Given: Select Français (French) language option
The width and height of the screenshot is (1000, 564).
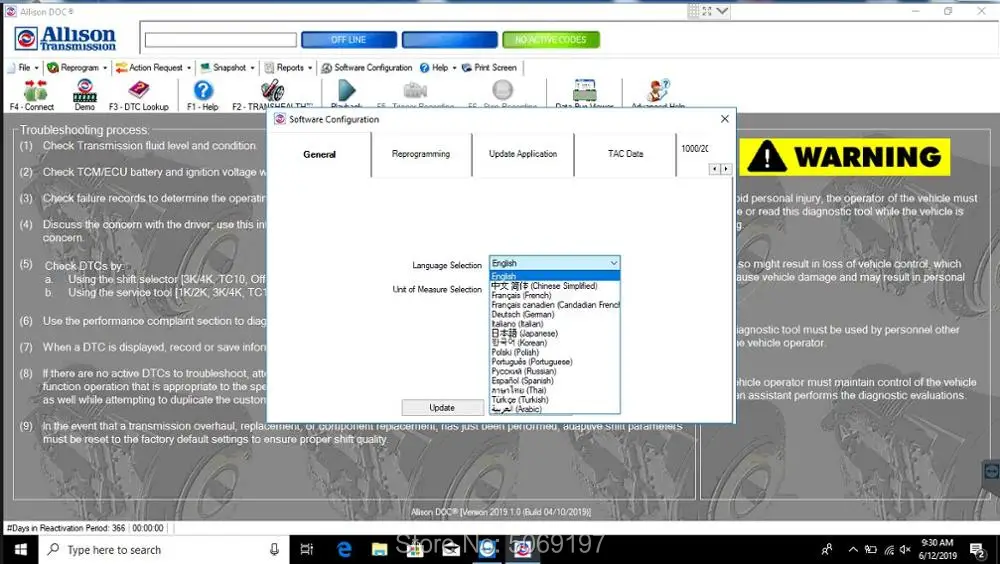Looking at the screenshot, I should [x=554, y=295].
